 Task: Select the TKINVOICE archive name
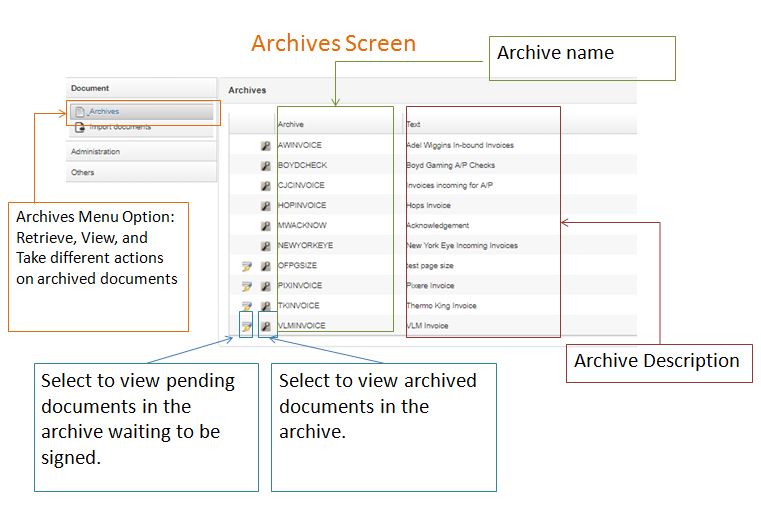(299, 305)
